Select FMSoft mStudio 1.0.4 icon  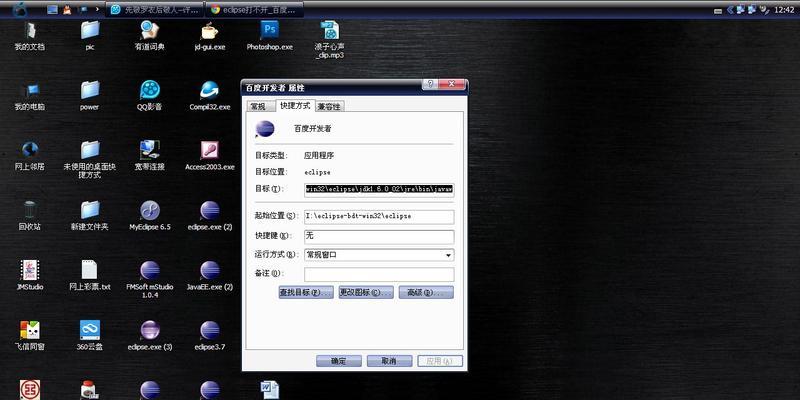point(149,280)
